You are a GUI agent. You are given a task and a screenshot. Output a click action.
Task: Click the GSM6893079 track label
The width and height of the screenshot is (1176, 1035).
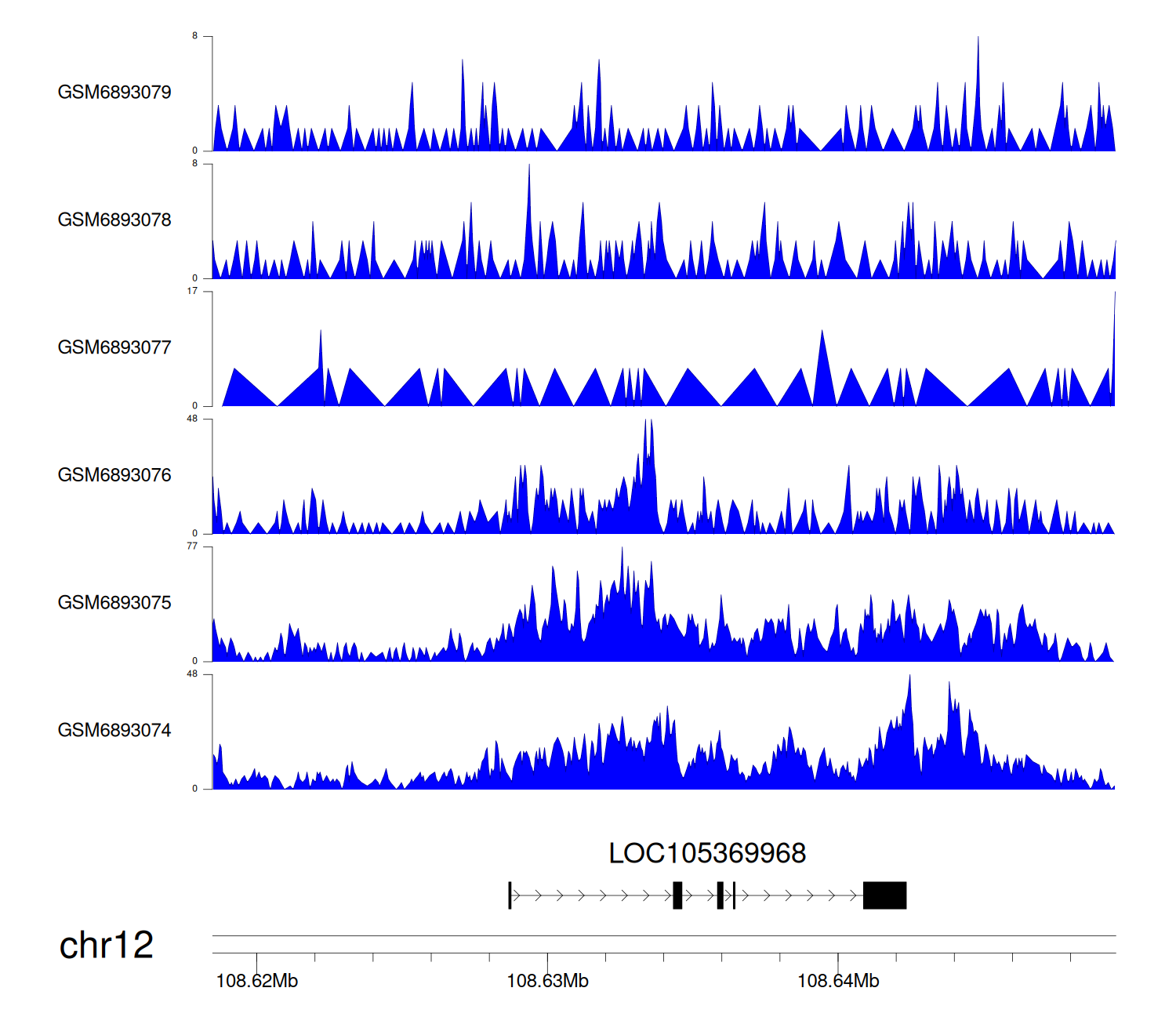(x=114, y=93)
